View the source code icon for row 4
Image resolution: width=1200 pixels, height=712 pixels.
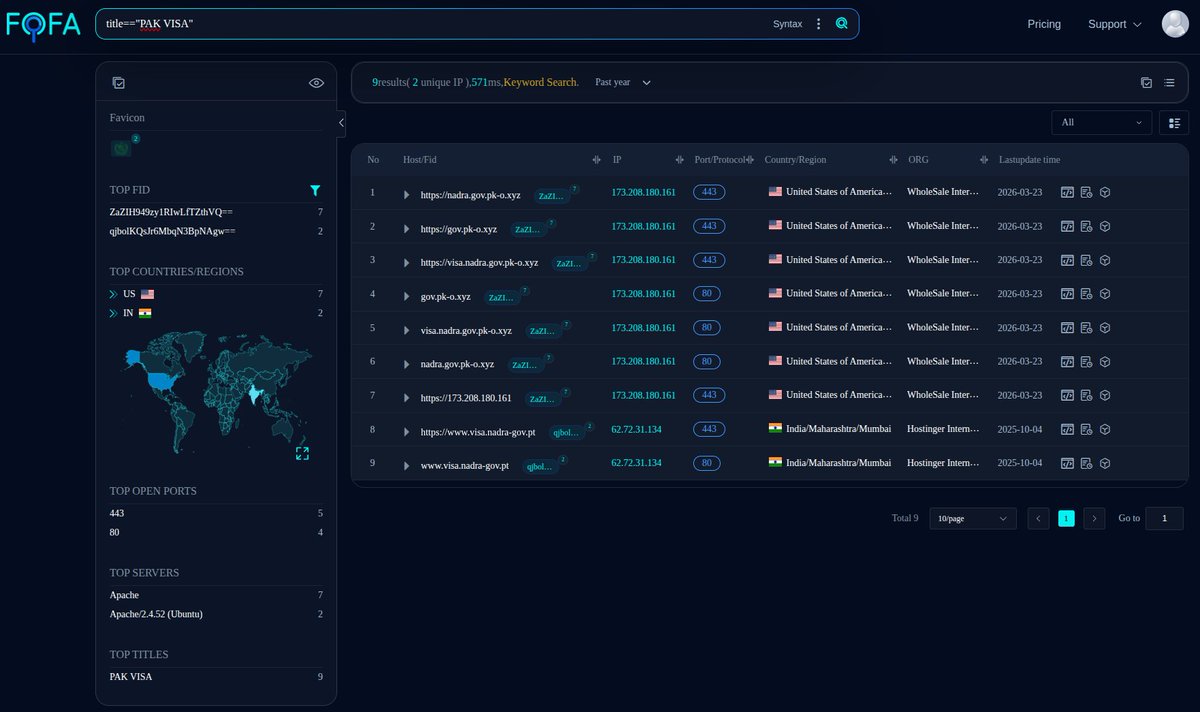point(1067,294)
